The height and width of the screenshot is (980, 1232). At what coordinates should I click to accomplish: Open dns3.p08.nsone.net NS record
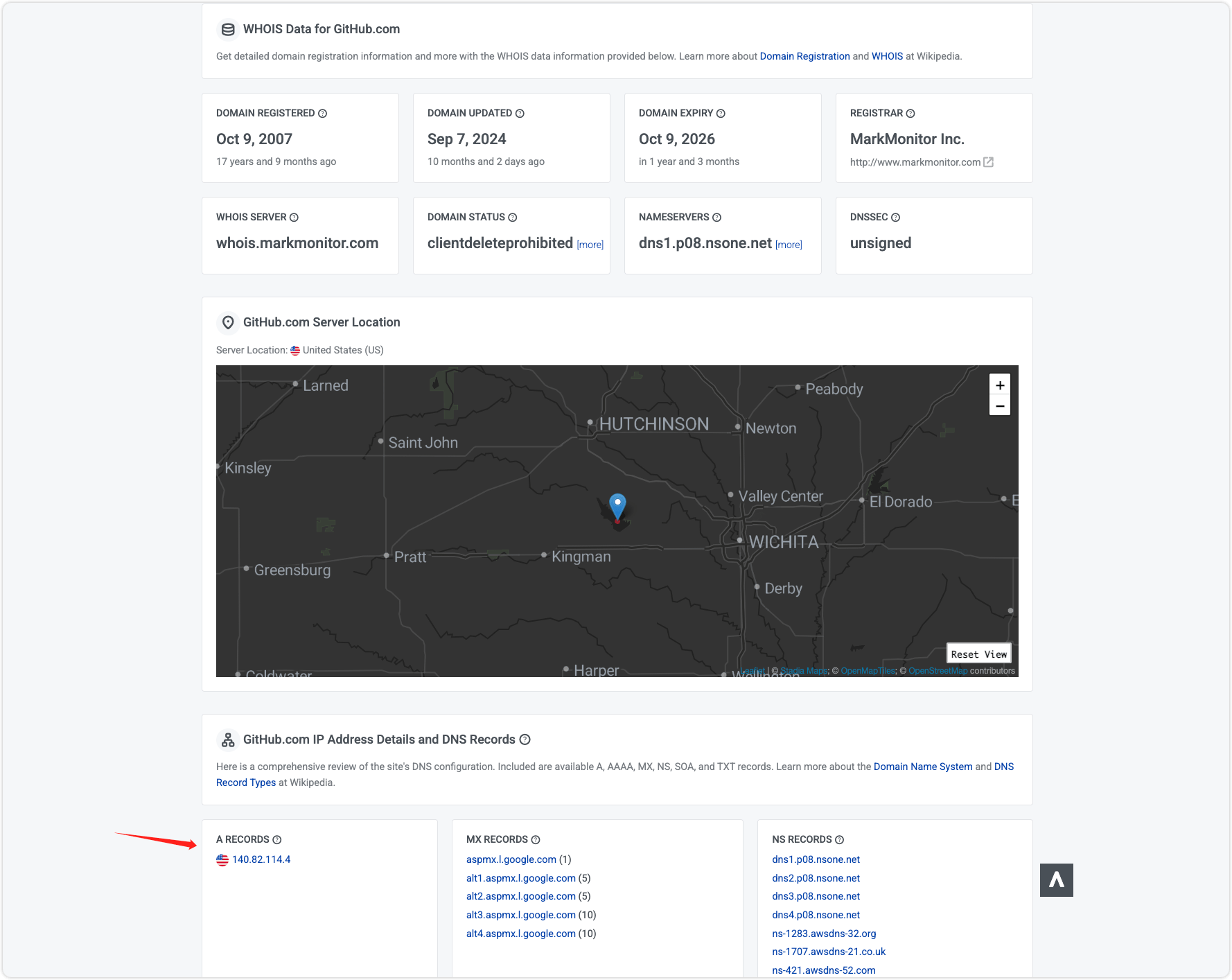(816, 896)
